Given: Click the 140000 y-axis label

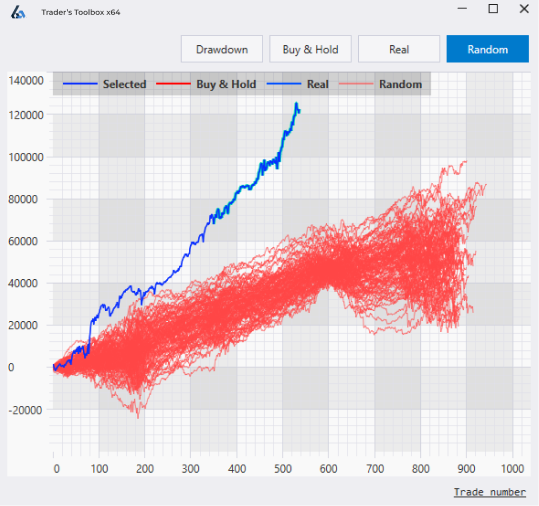Looking at the screenshot, I should coord(26,81).
